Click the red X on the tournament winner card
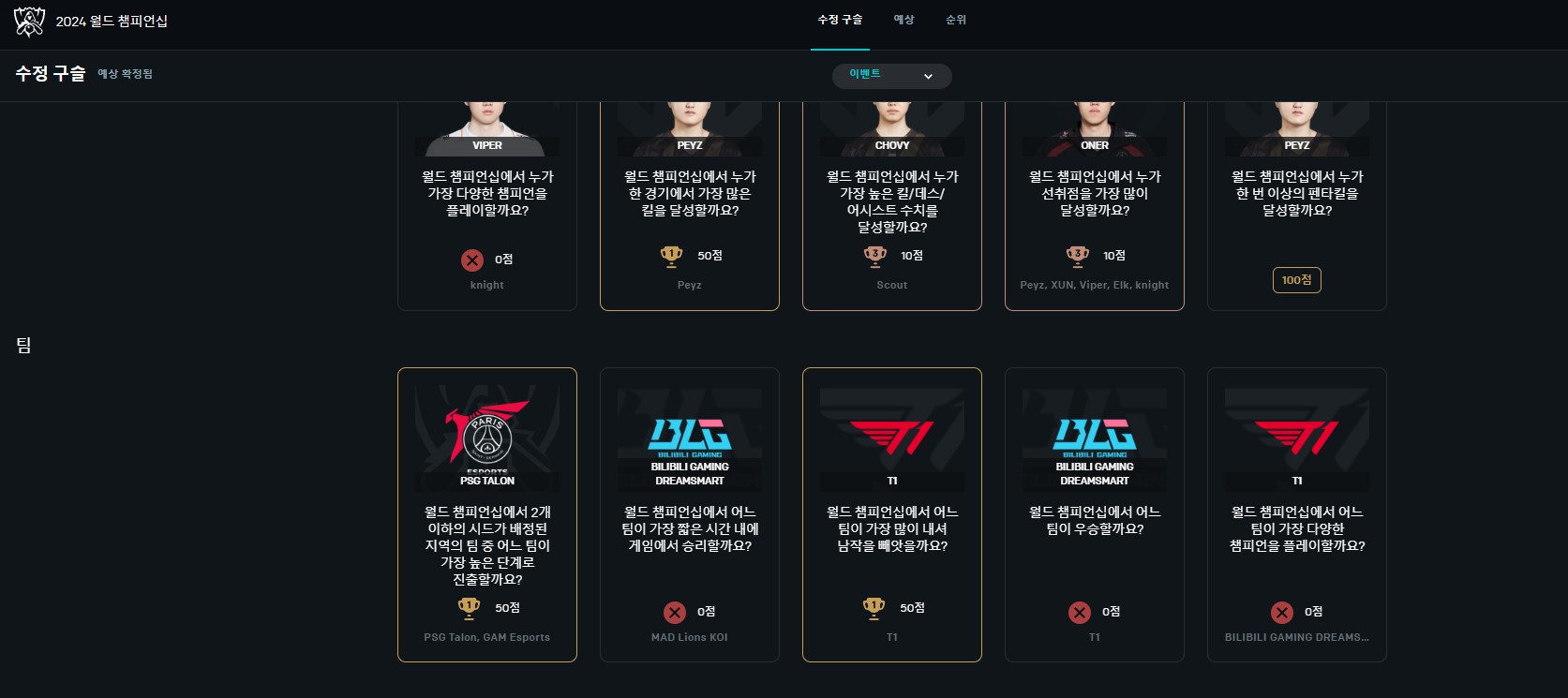The height and width of the screenshot is (698, 1568). 1080,612
